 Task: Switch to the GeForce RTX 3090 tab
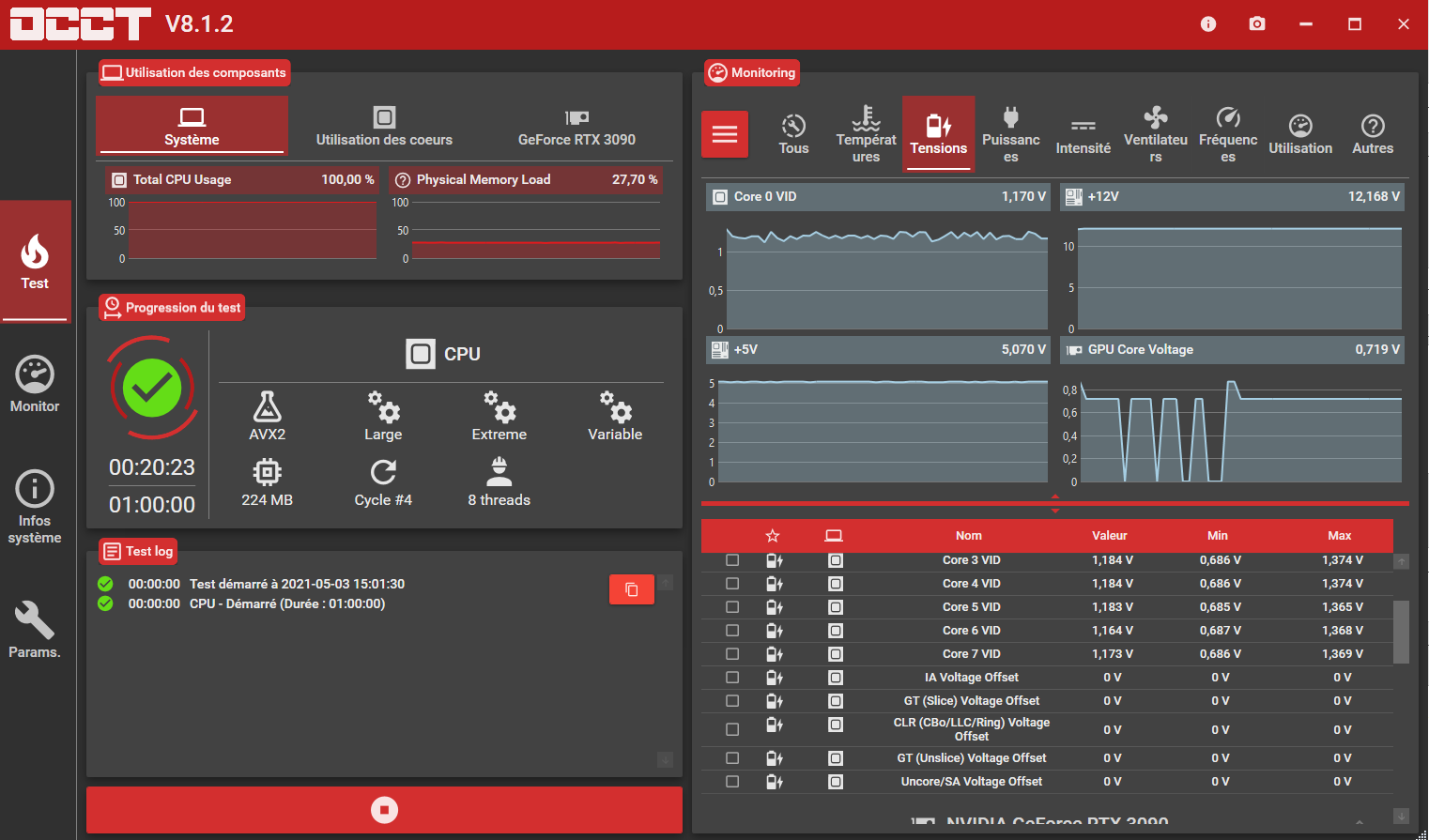[576, 128]
